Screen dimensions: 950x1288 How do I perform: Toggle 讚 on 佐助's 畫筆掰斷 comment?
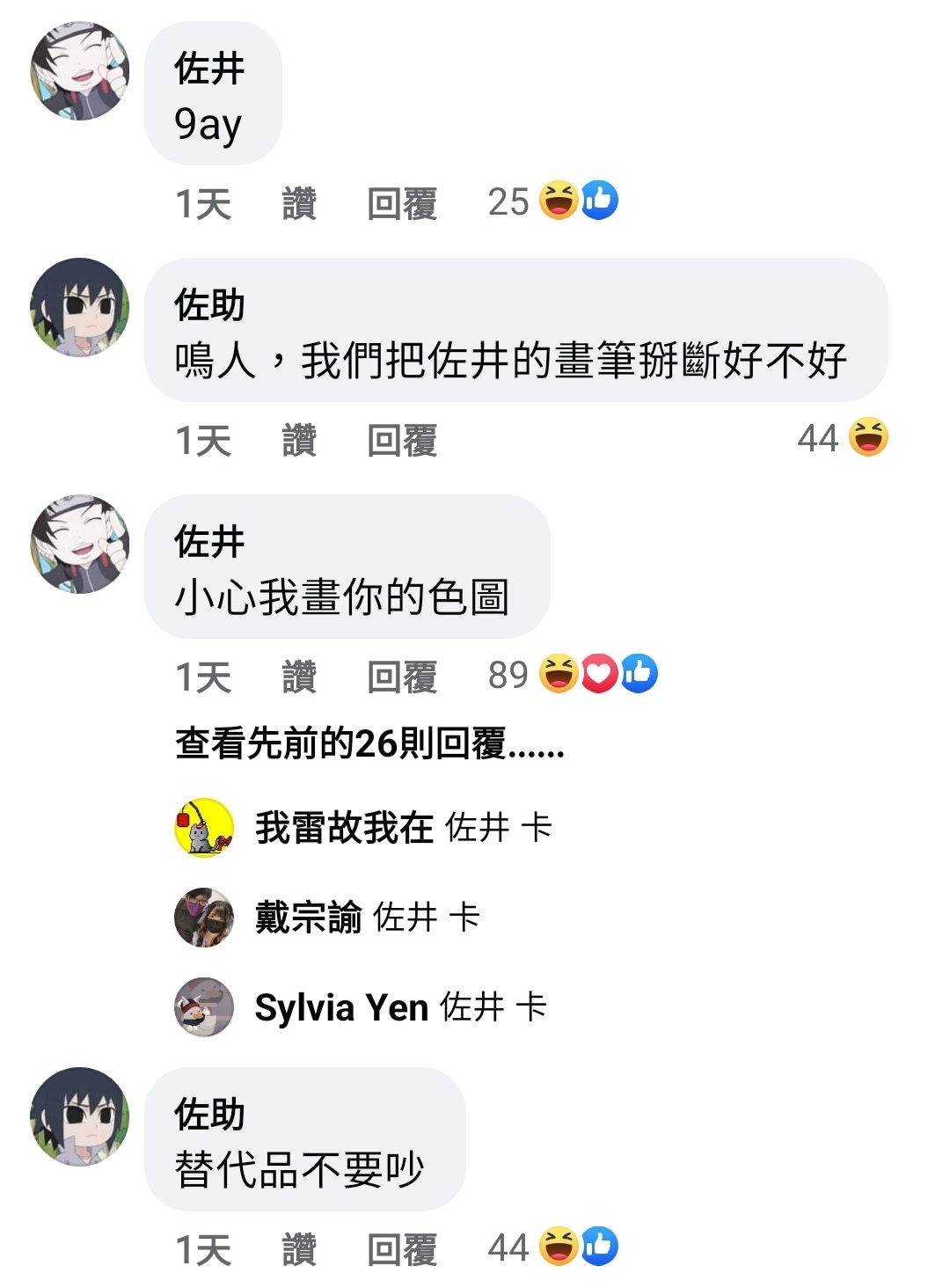click(299, 441)
